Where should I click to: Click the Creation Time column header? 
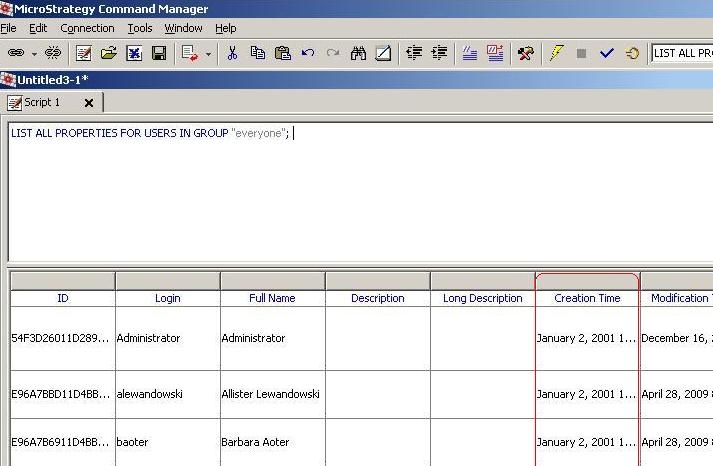pyautogui.click(x=587, y=298)
